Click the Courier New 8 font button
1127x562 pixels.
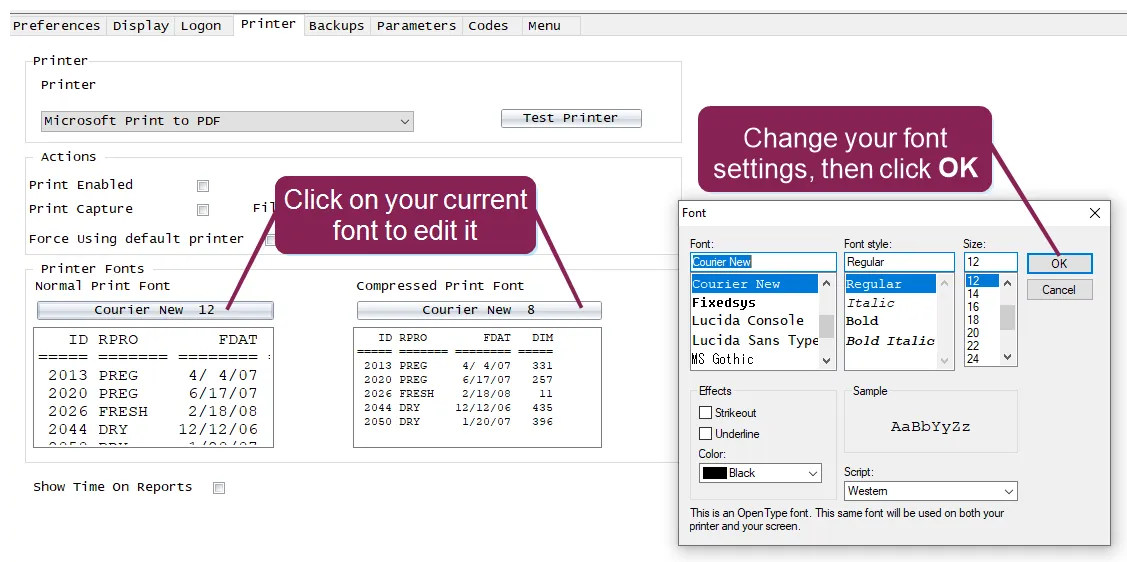click(x=479, y=310)
